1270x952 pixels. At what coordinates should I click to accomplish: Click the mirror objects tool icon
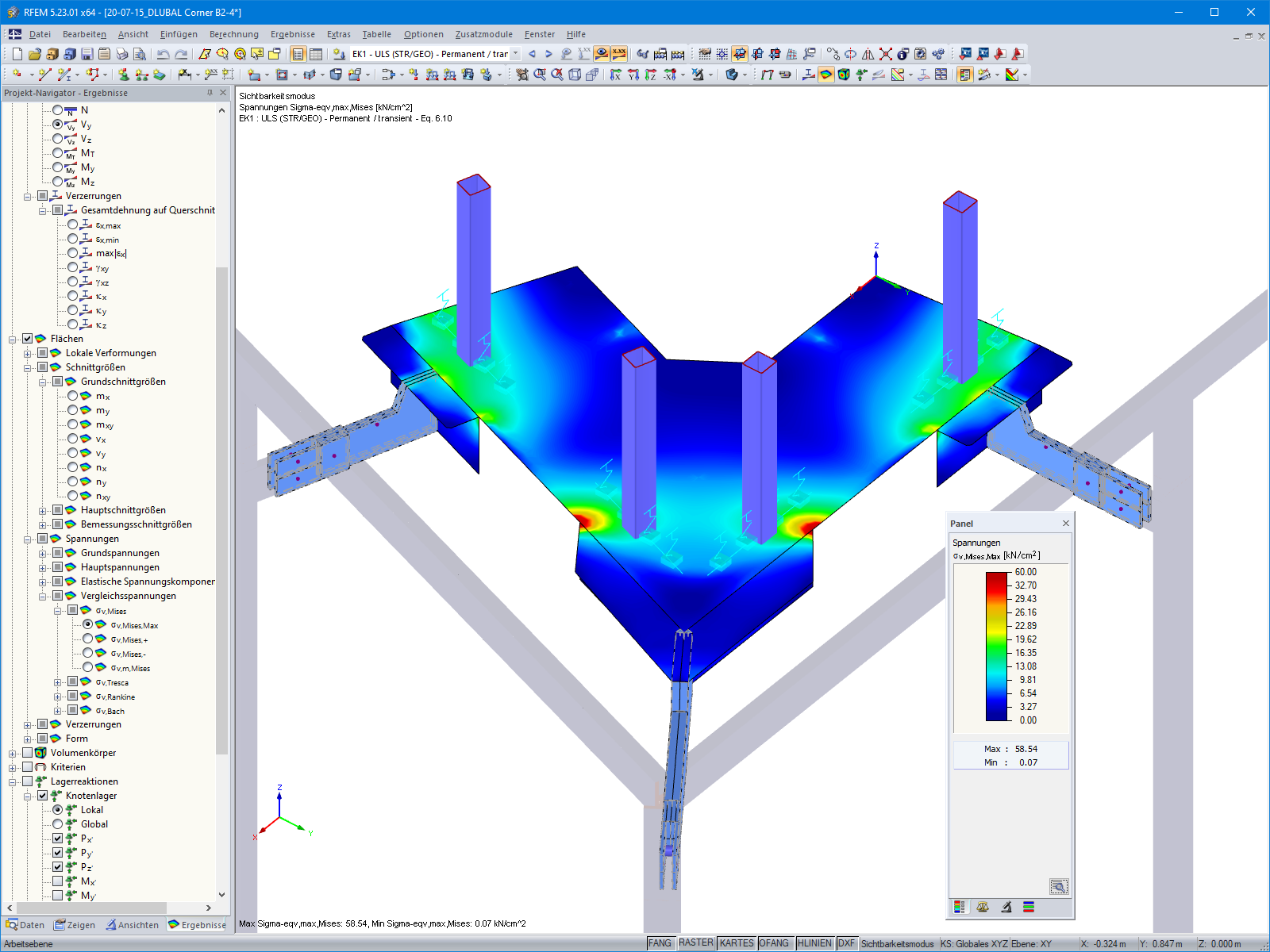pyautogui.click(x=868, y=54)
